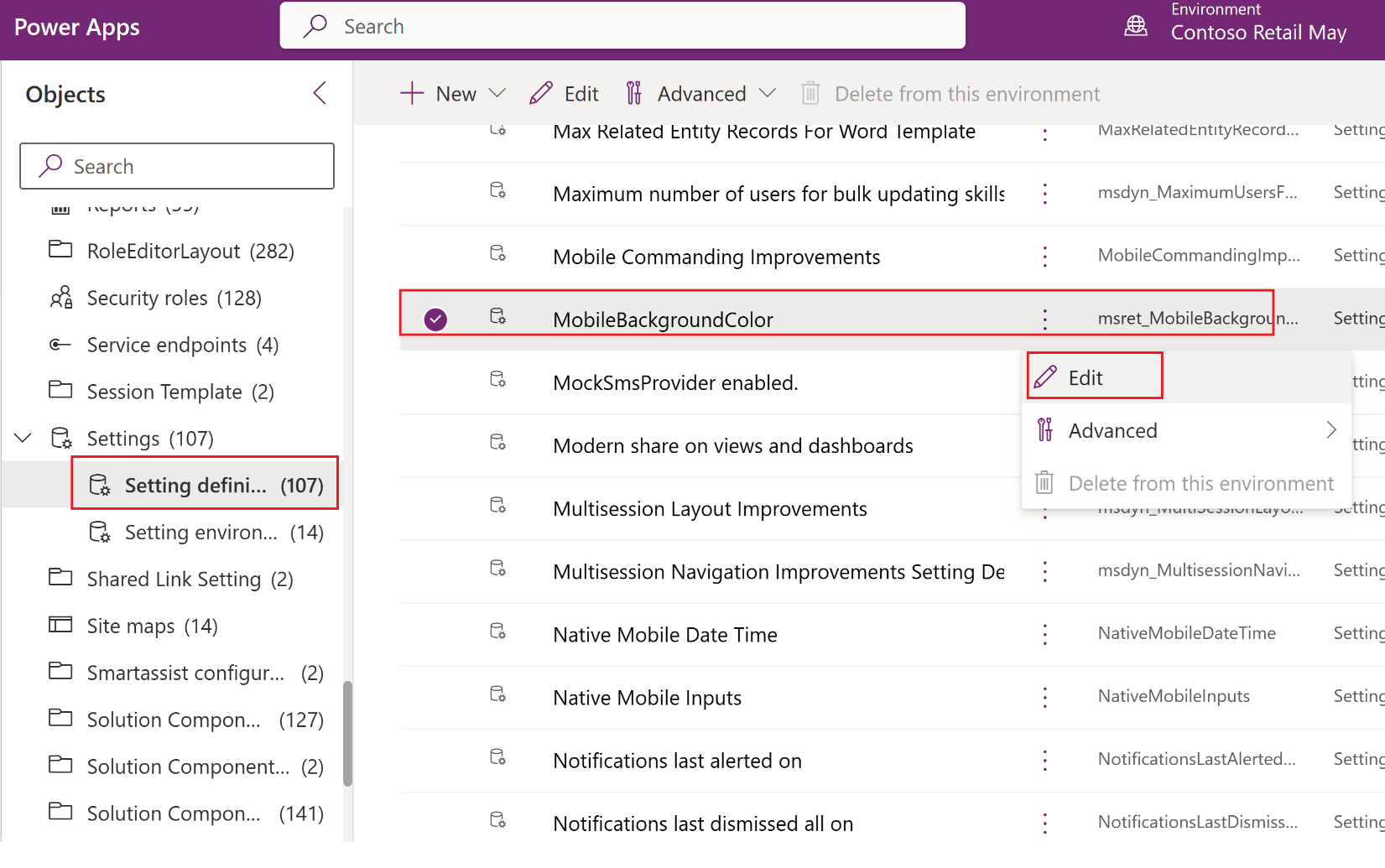Click Multisession Layout Improvements row name

click(x=710, y=508)
